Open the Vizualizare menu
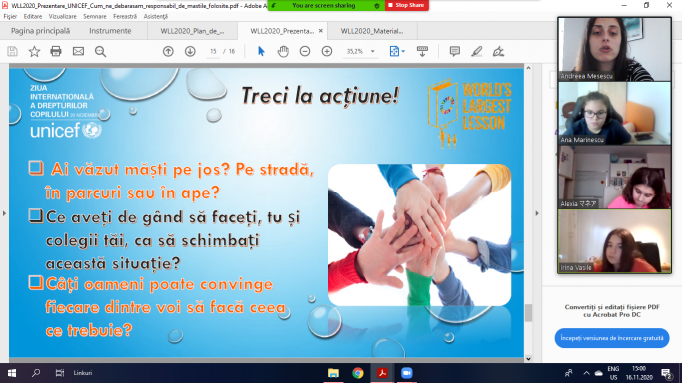 coord(63,17)
